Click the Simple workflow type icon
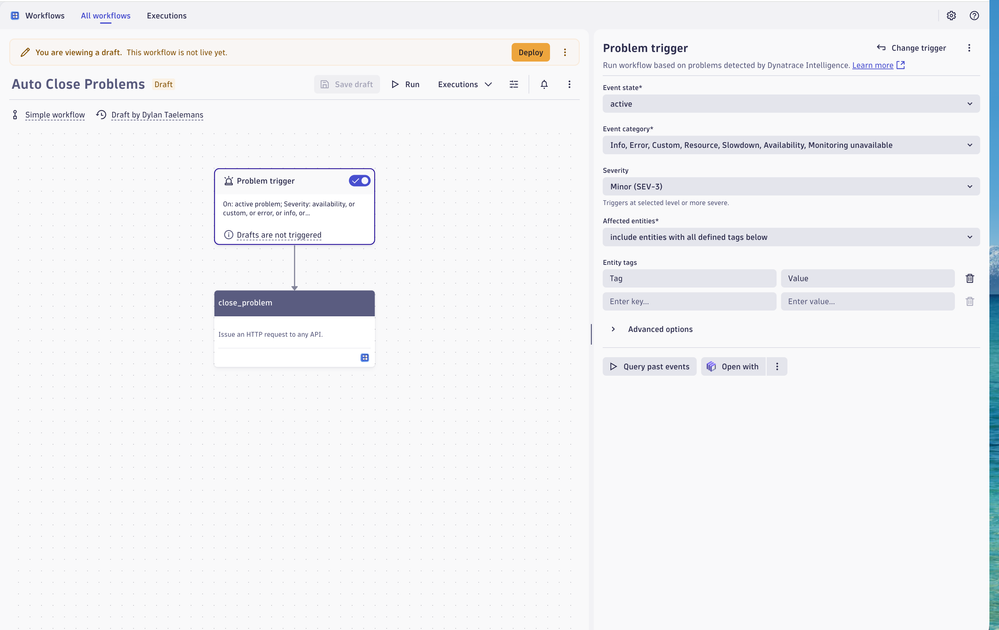This screenshot has height=630, width=999. [x=15, y=115]
